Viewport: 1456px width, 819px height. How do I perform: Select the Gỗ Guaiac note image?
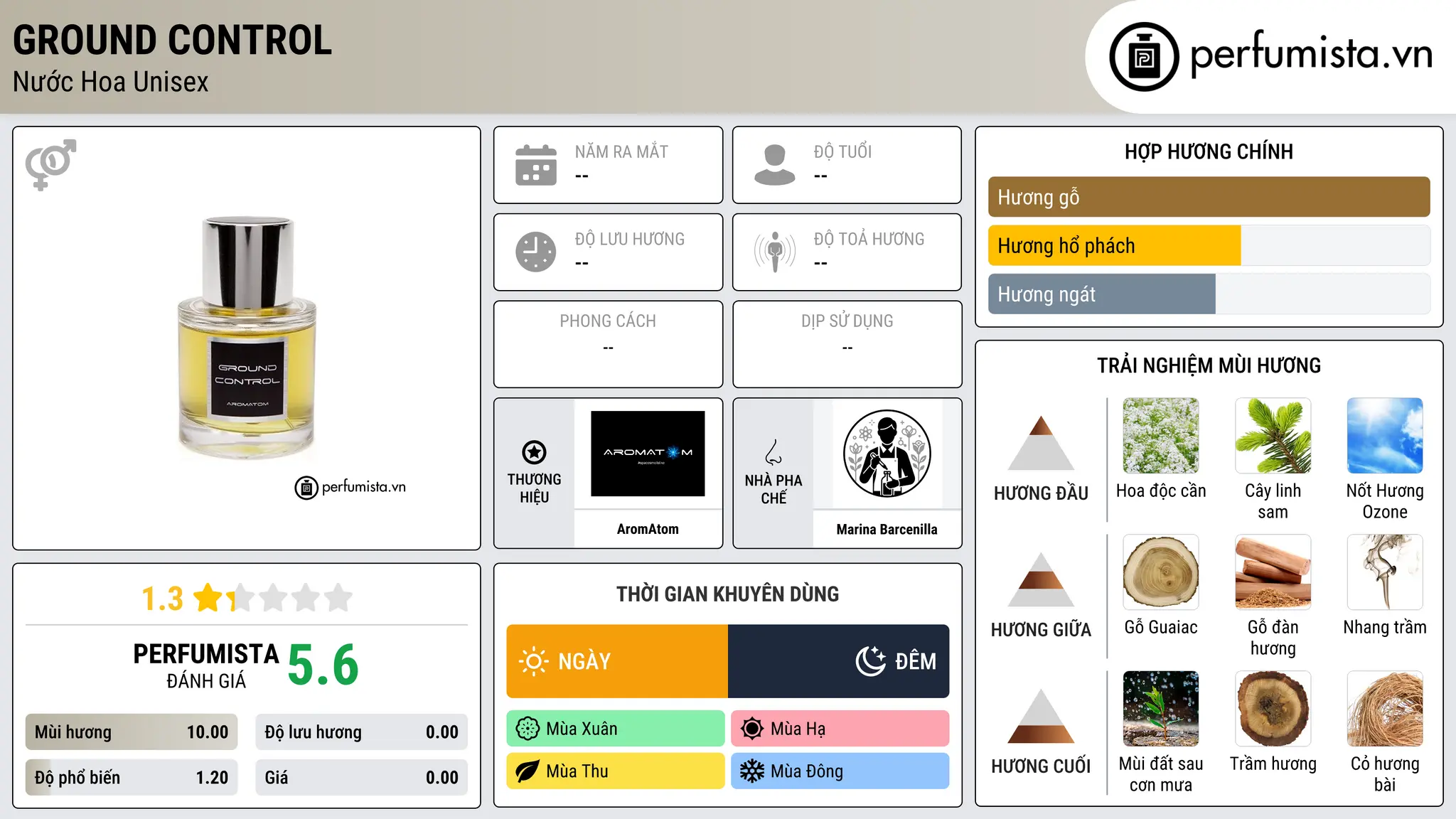click(1161, 572)
